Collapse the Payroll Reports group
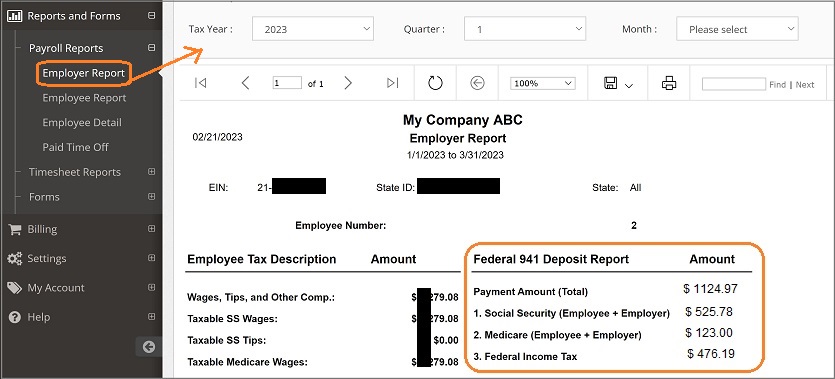Screen dimensions: 835x379 (x=152, y=48)
